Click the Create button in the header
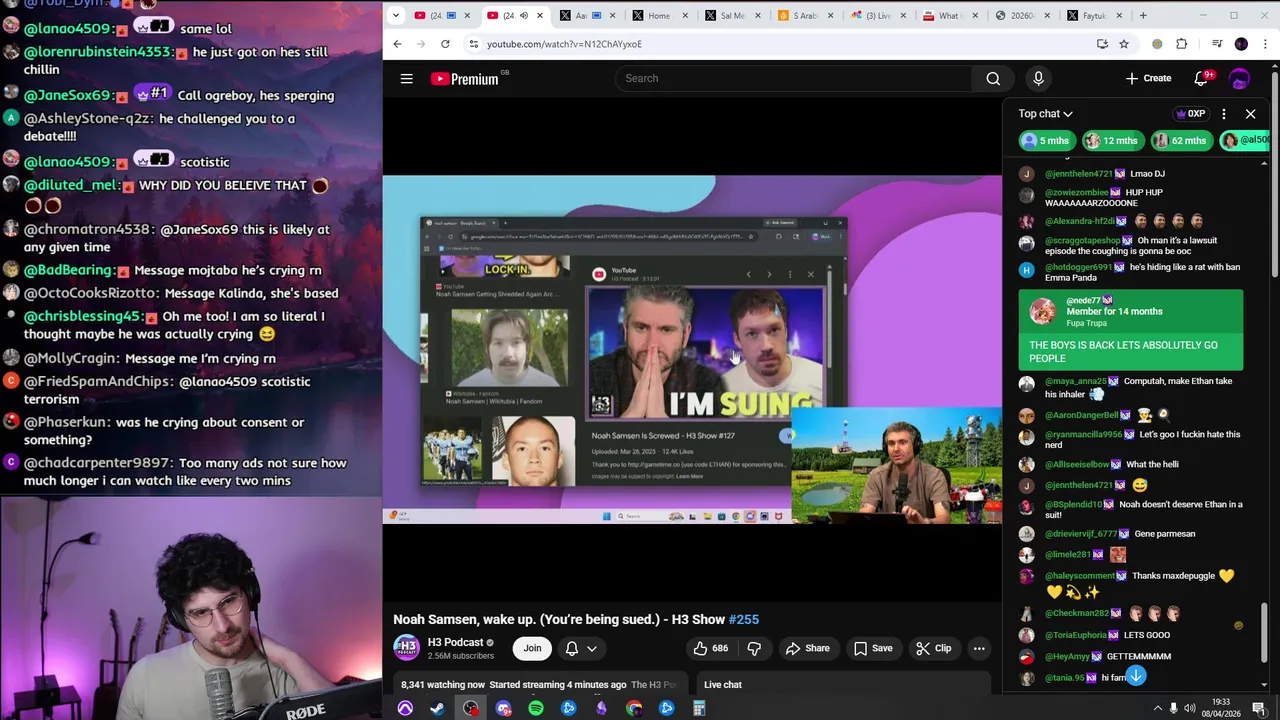The width and height of the screenshot is (1280, 720). (1148, 78)
